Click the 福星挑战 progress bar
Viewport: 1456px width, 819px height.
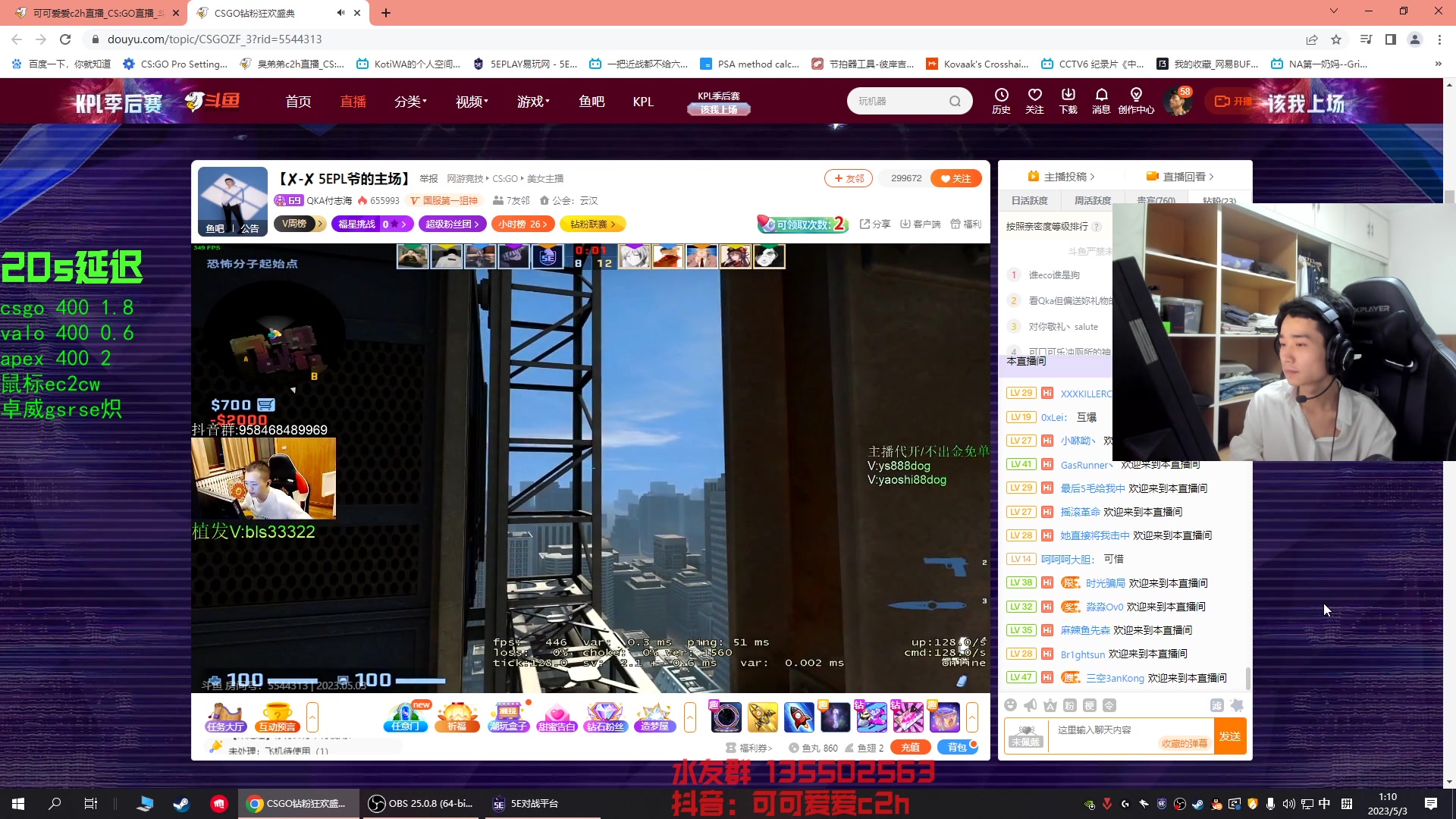(x=372, y=224)
